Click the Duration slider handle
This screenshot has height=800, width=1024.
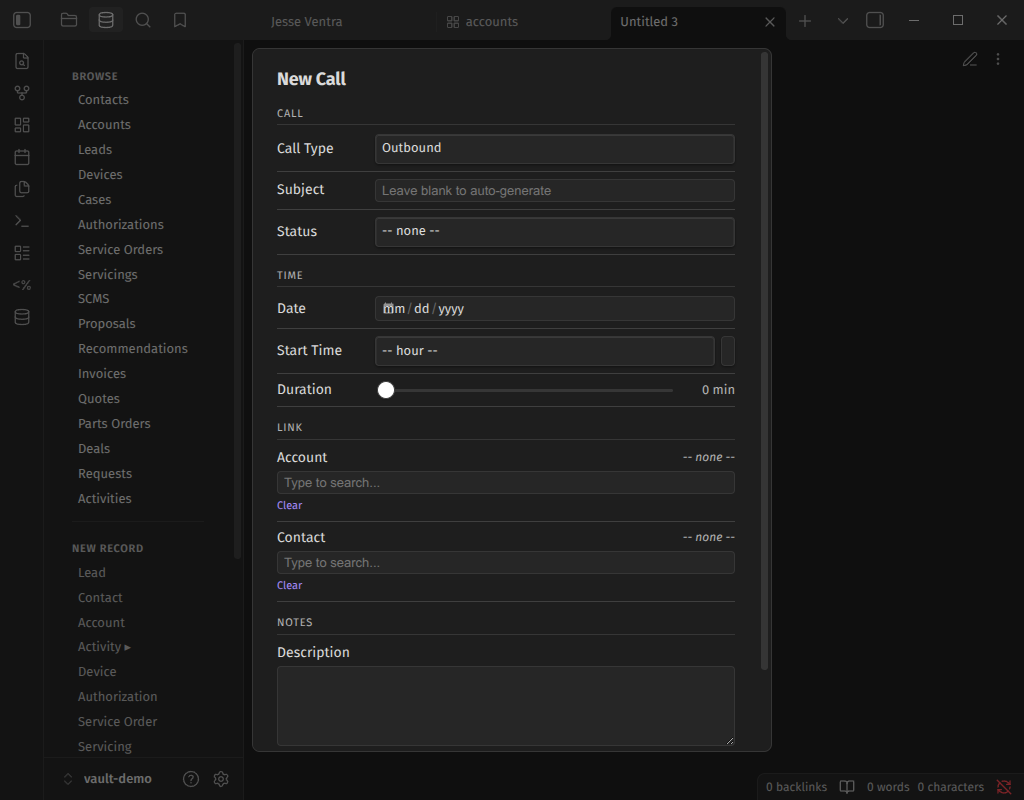pos(386,390)
